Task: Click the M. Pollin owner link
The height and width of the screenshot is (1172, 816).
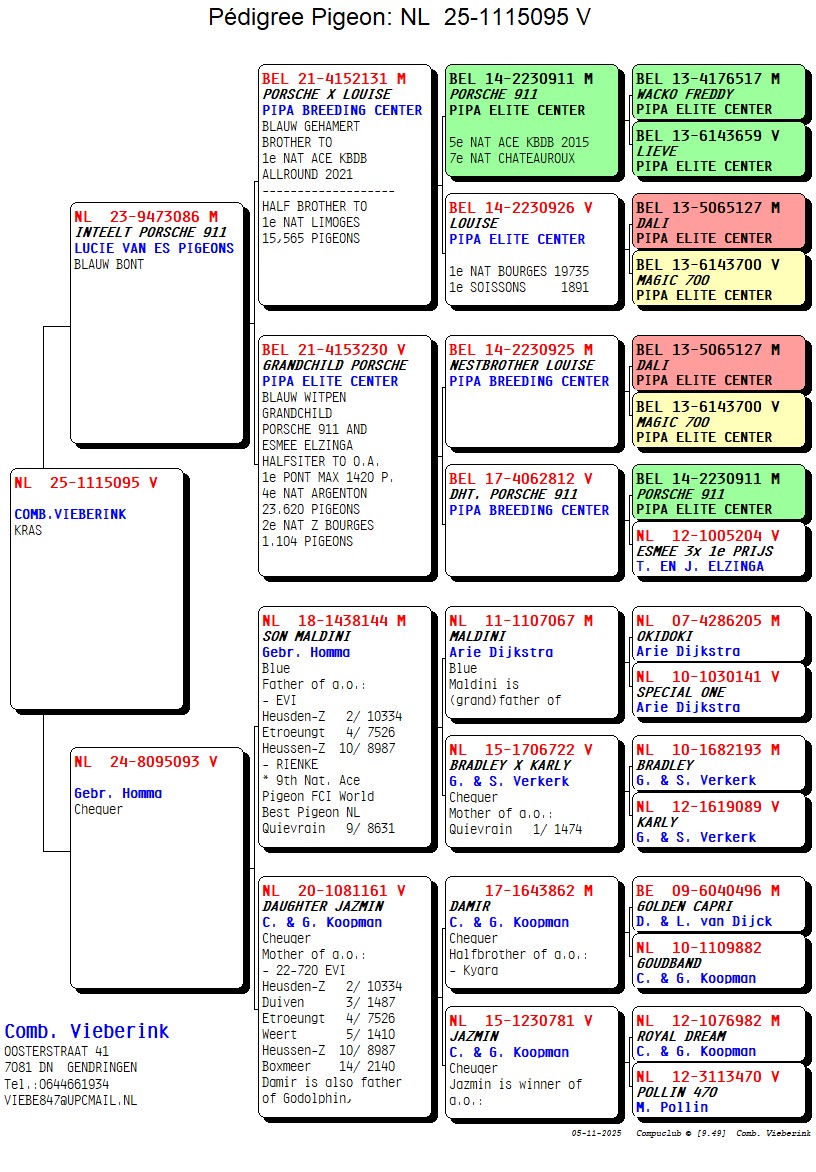Action: [x=670, y=1108]
